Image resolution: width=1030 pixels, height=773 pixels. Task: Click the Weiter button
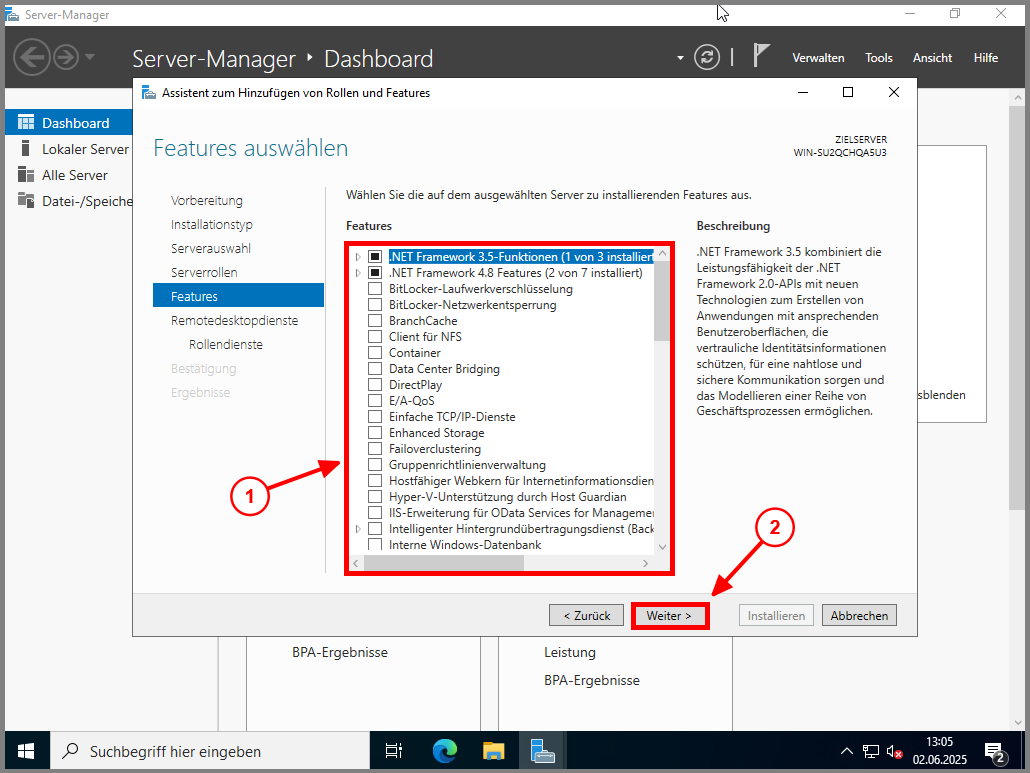pos(669,616)
